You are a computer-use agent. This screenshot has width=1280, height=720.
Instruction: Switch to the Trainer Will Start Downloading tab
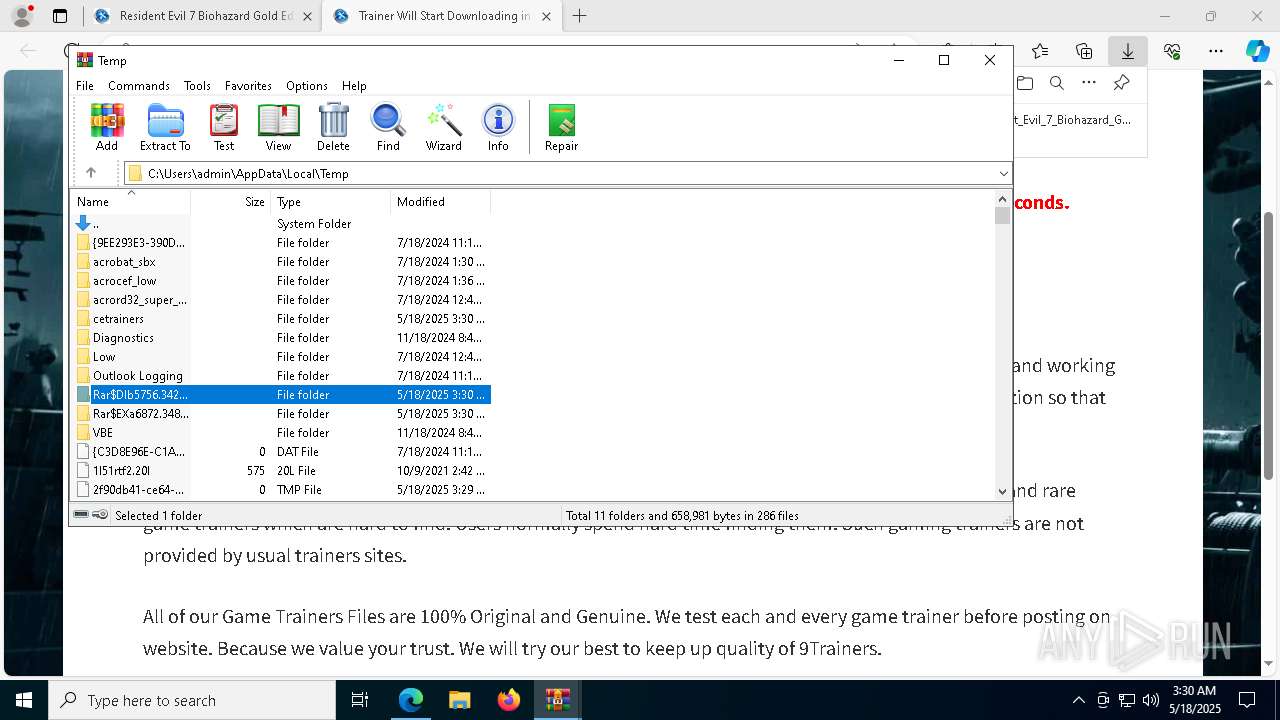[440, 16]
